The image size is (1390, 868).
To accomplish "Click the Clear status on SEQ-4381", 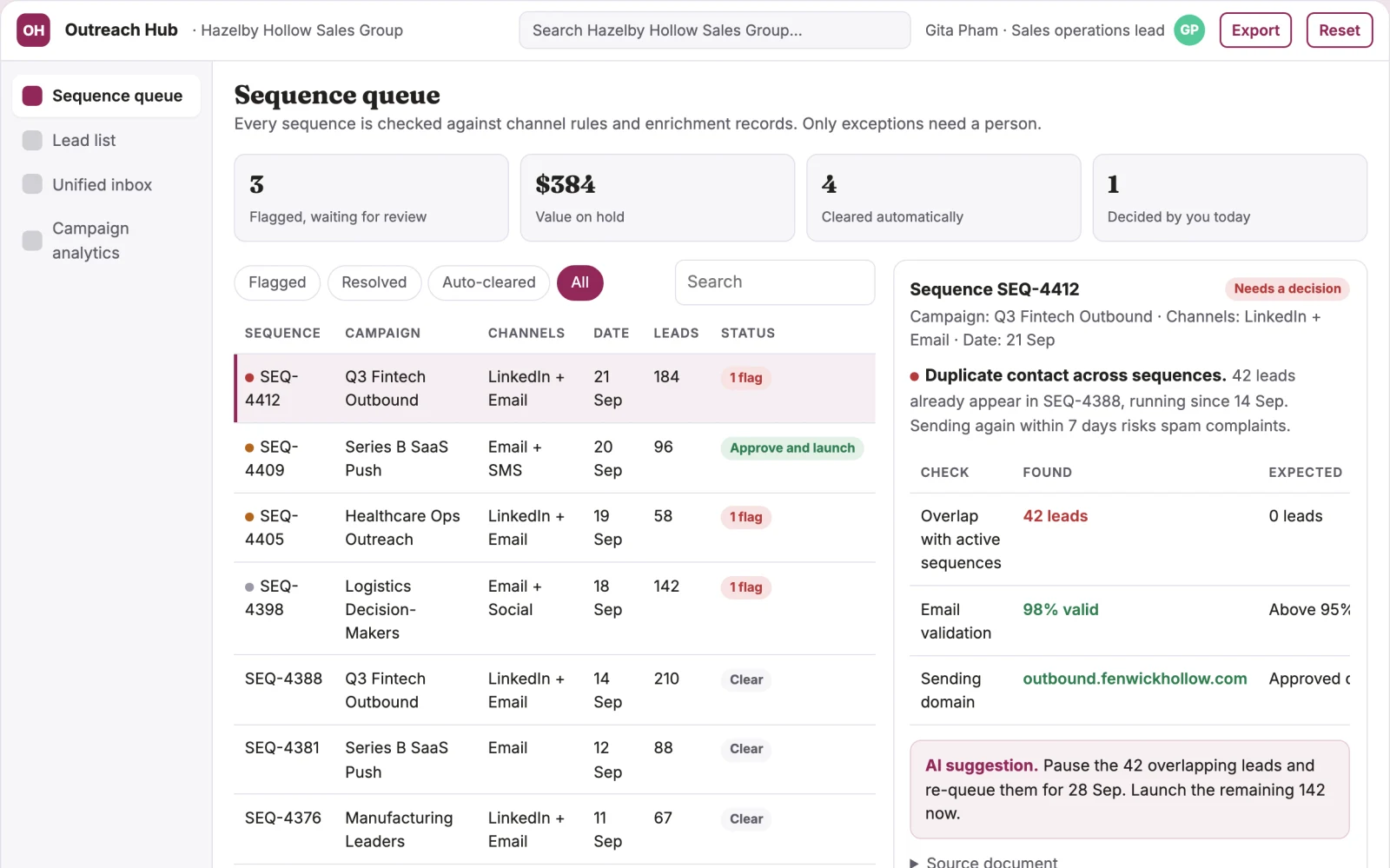I will (745, 749).
